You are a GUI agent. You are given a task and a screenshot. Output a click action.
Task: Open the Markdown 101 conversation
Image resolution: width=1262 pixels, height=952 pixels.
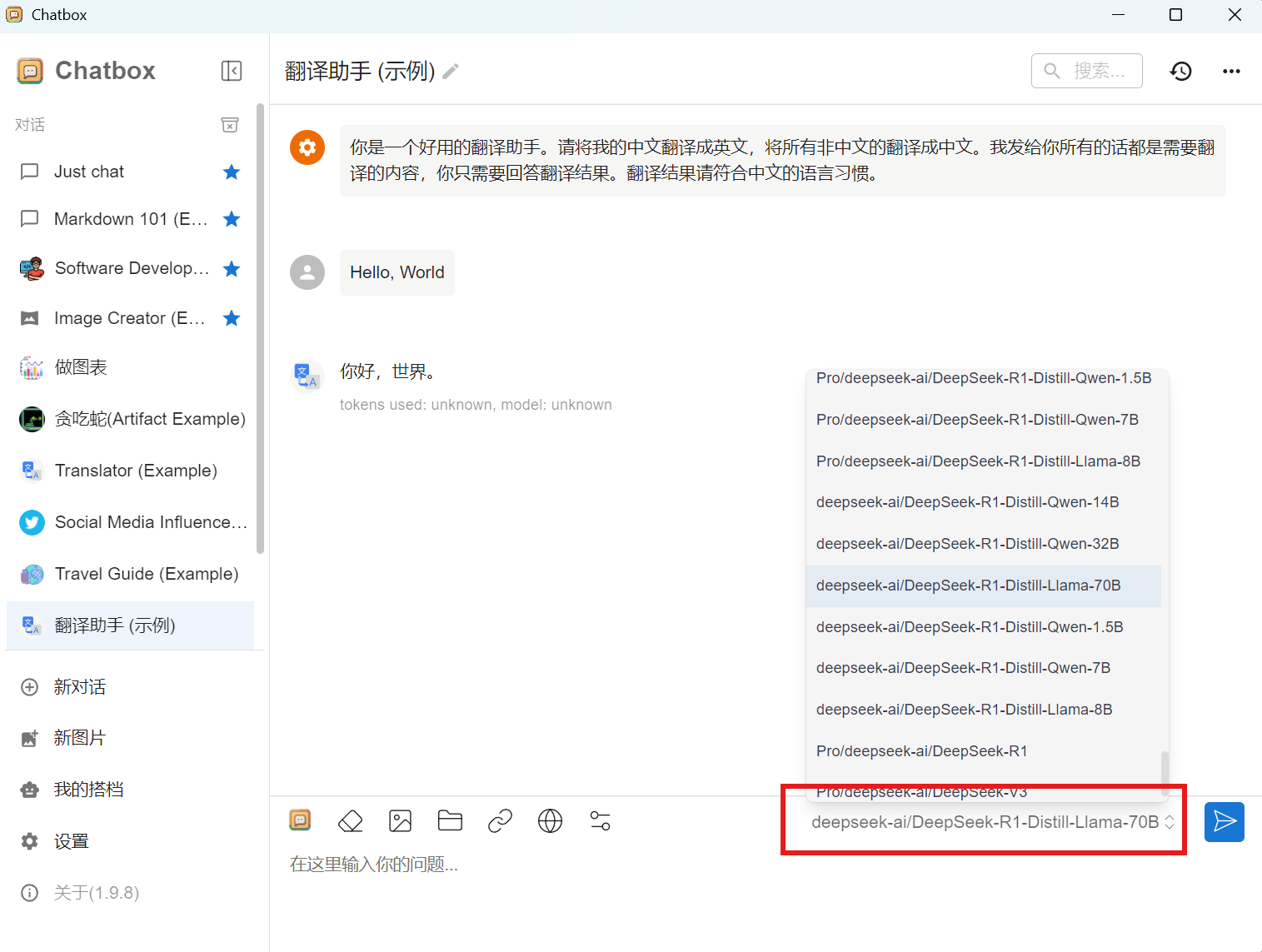[130, 219]
